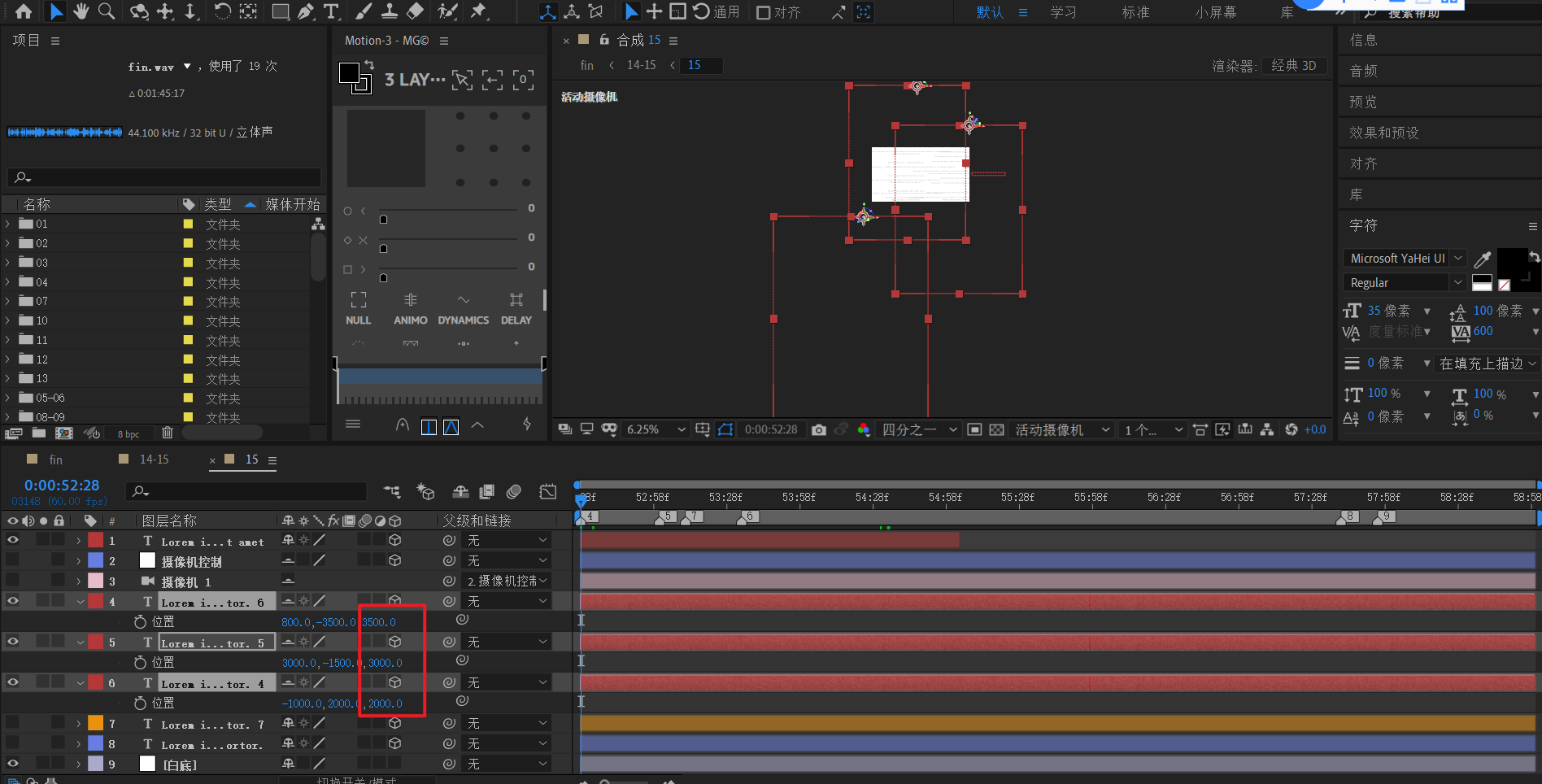Viewport: 1542px width, 784px height.
Task: Delete selected project item with trash icon
Action: pos(168,433)
